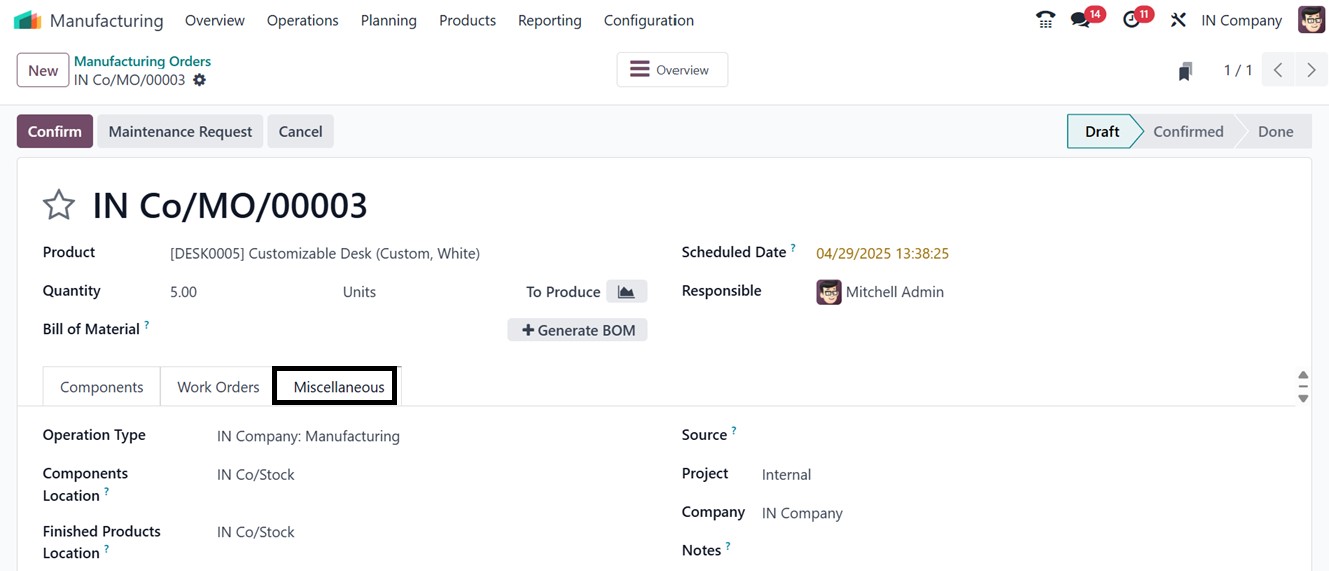Open the IN Company switcher
Viewport: 1329px width, 571px height.
pyautogui.click(x=1241, y=20)
